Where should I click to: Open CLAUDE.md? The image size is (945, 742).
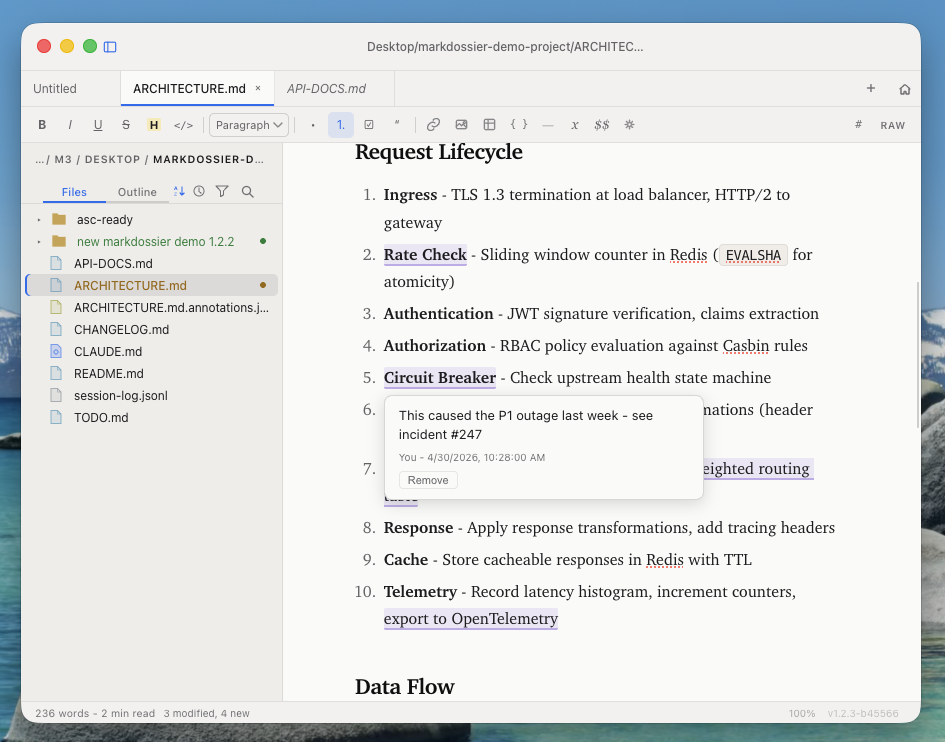[152, 351]
